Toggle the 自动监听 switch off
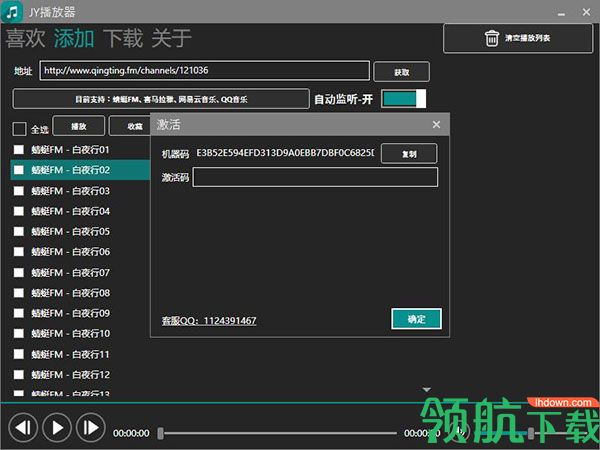The width and height of the screenshot is (600, 450). 404,99
